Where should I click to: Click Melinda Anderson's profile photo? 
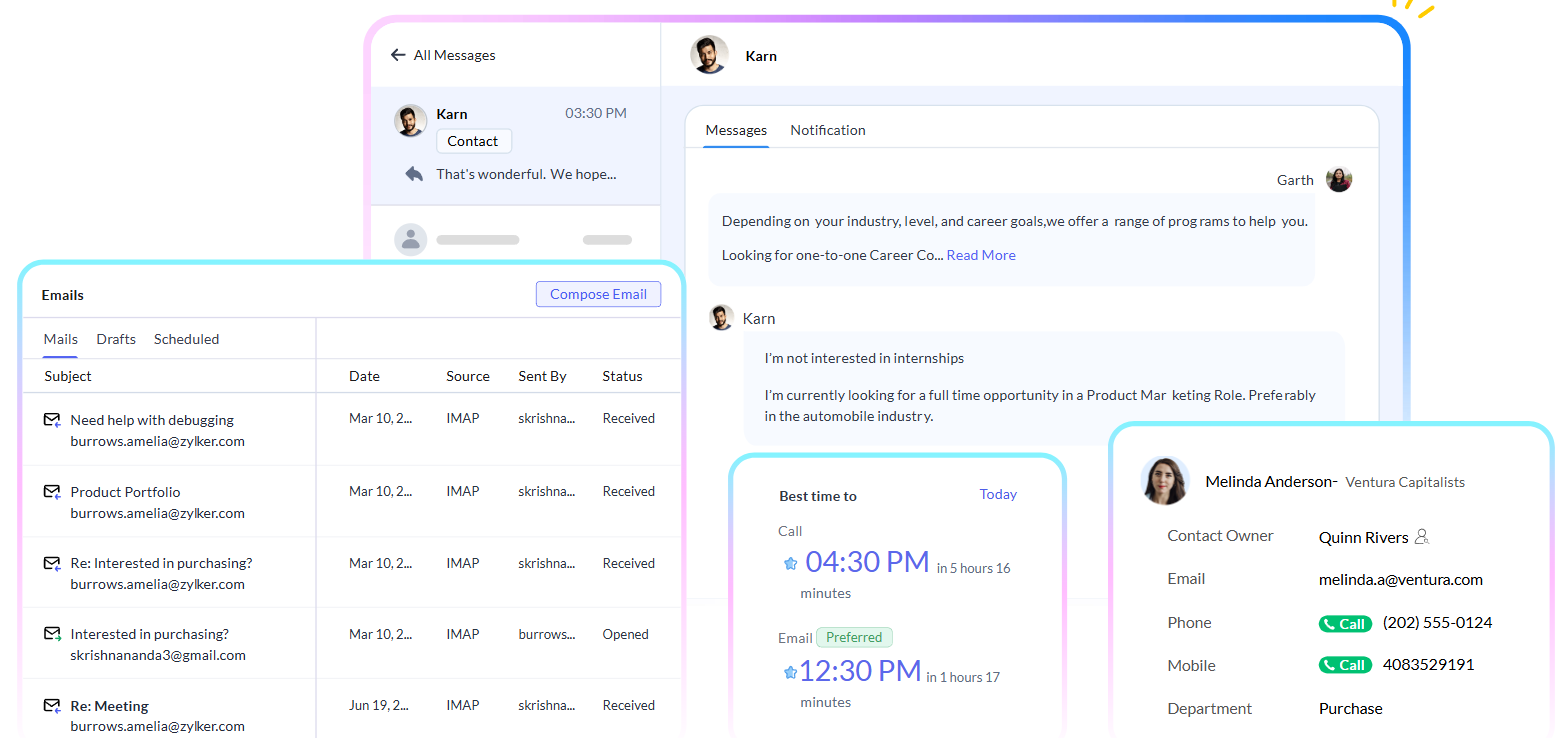coord(1165,481)
